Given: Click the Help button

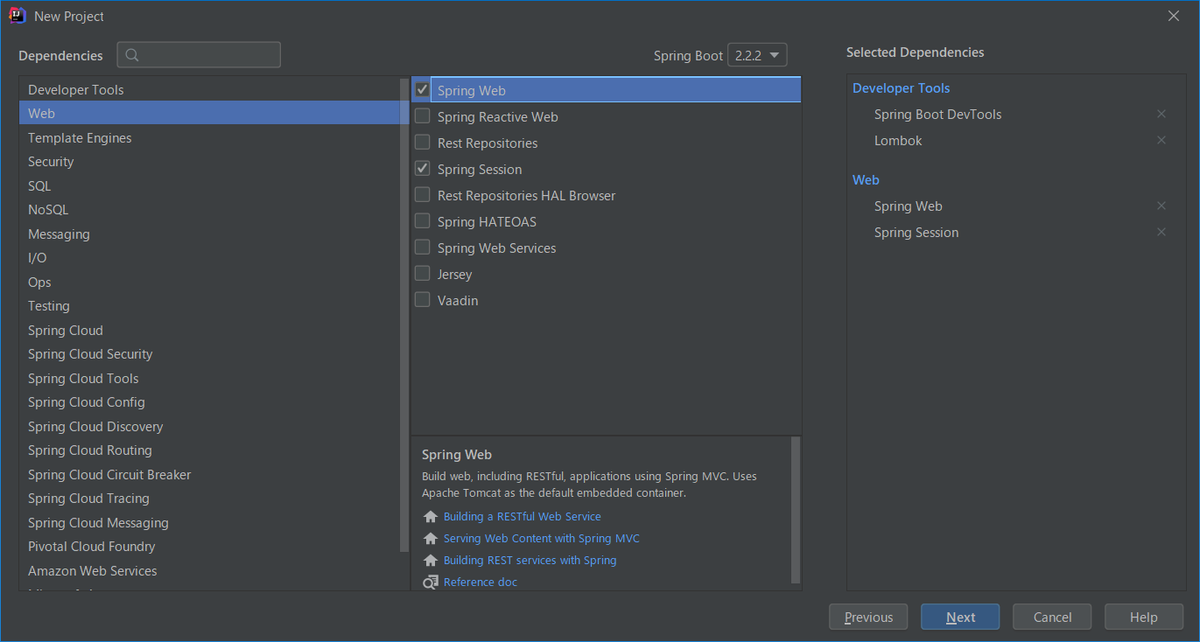Looking at the screenshot, I should [1143, 617].
